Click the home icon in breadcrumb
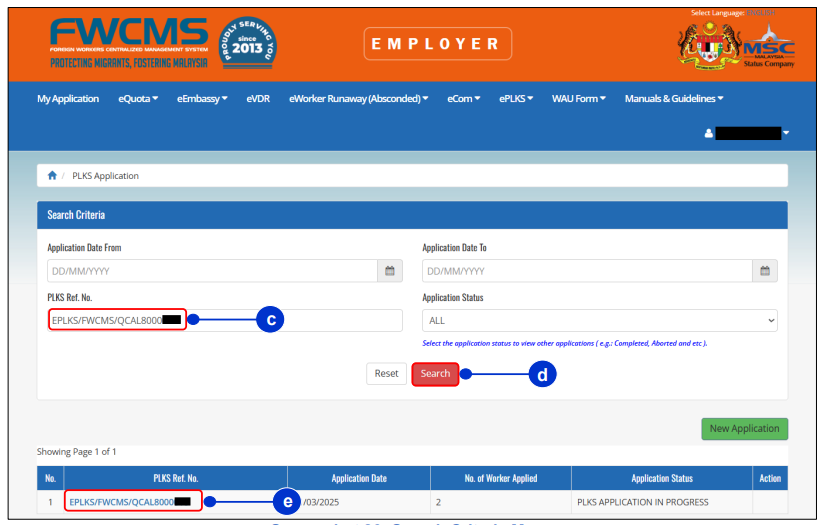The image size is (821, 525). click(x=52, y=175)
